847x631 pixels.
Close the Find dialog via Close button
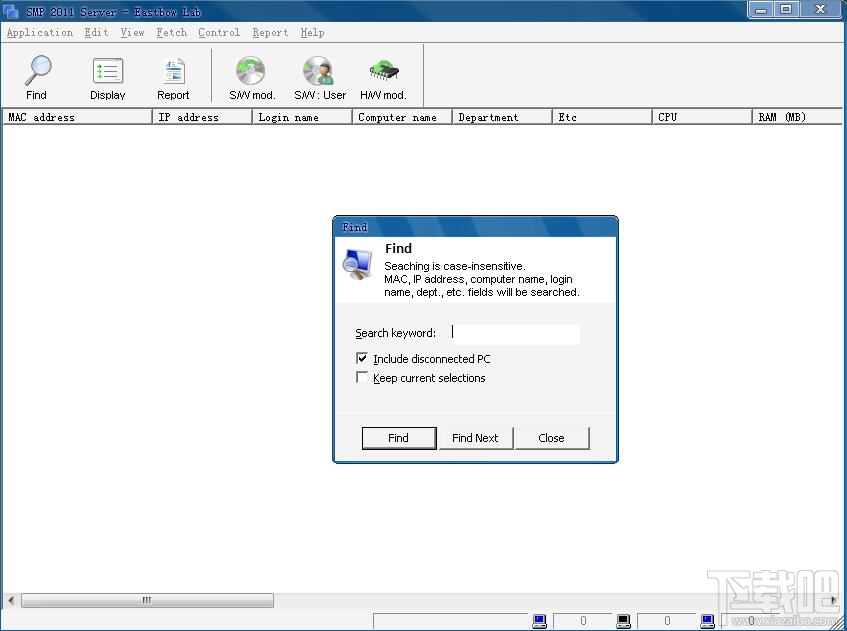[x=552, y=438]
